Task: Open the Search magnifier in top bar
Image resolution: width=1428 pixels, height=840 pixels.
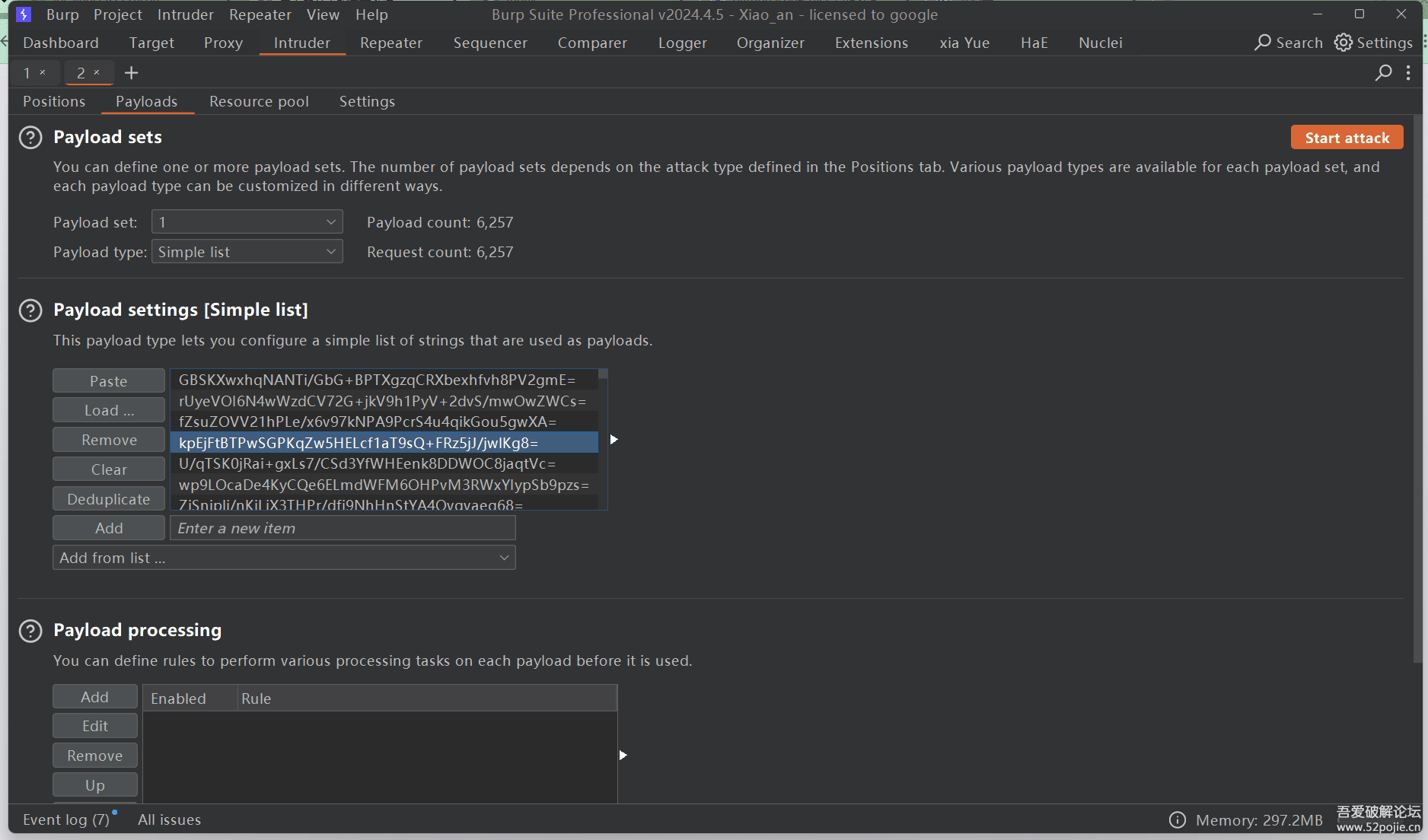Action: tap(1263, 43)
